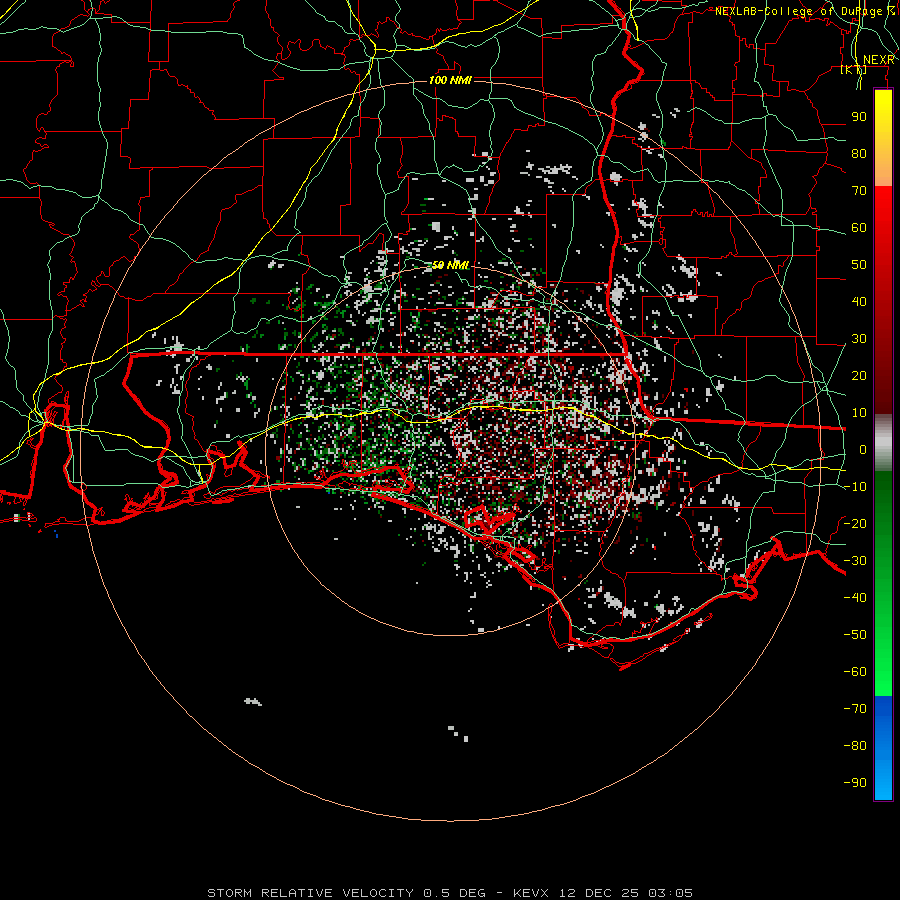900x900 pixels.
Task: Select the -20 value on velocity scale
Action: point(855,524)
